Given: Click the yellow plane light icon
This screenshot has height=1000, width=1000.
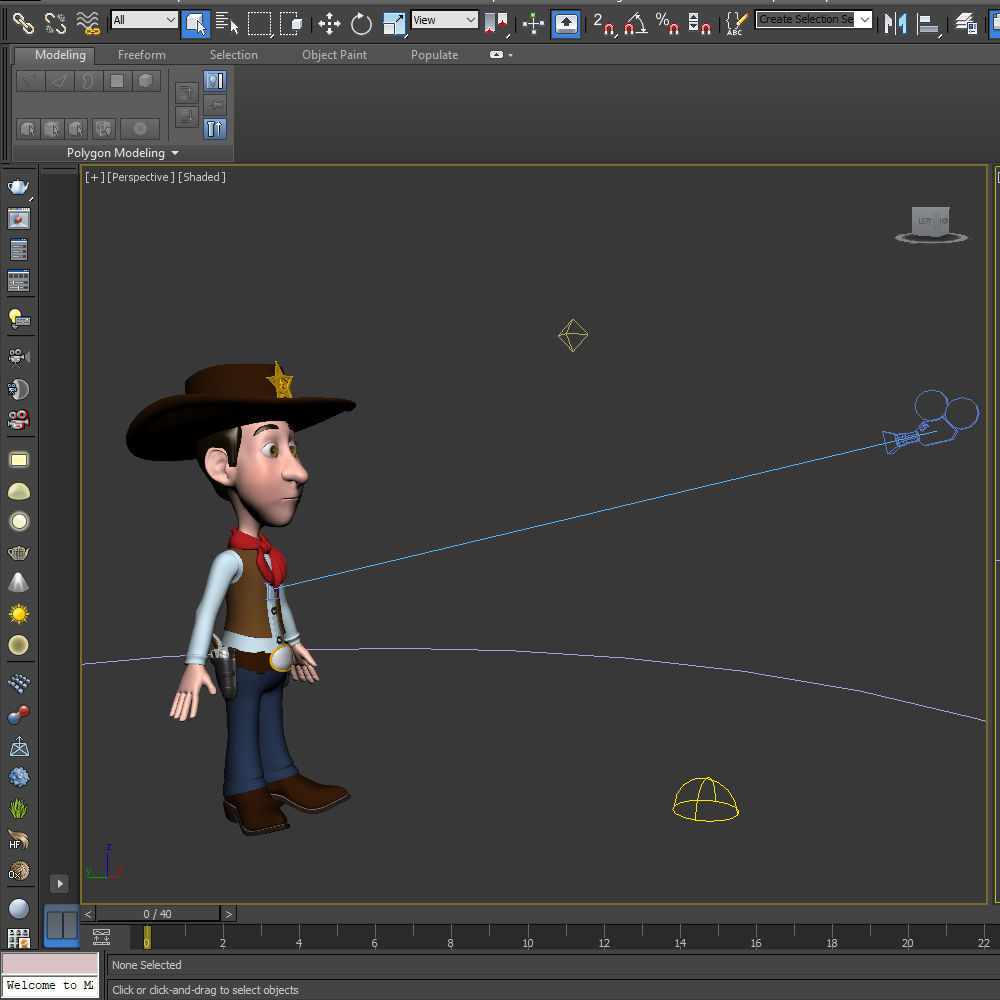Looking at the screenshot, I should [x=18, y=460].
